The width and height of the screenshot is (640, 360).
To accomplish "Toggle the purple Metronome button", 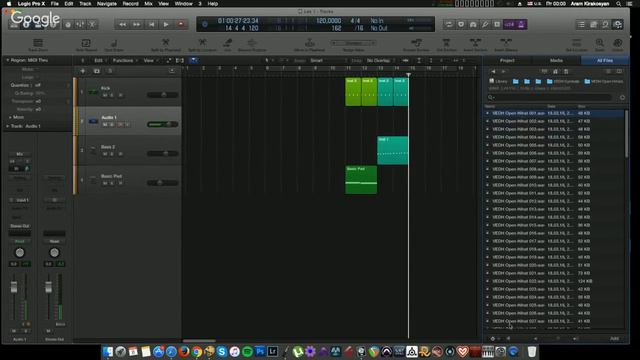I will click(521, 24).
